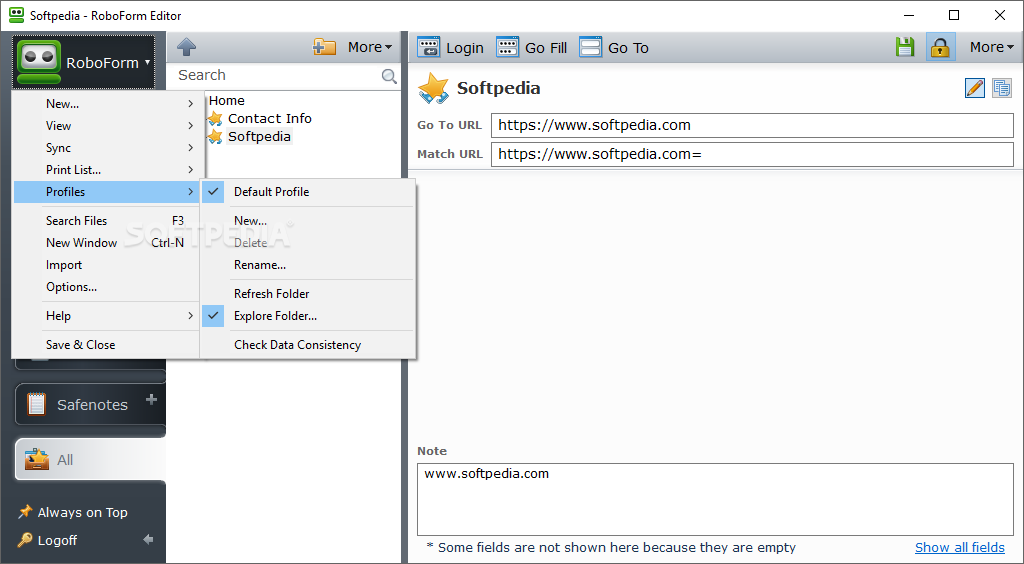The width and height of the screenshot is (1024, 564).
Task: Click the Login toolbar button
Action: pyautogui.click(x=451, y=48)
